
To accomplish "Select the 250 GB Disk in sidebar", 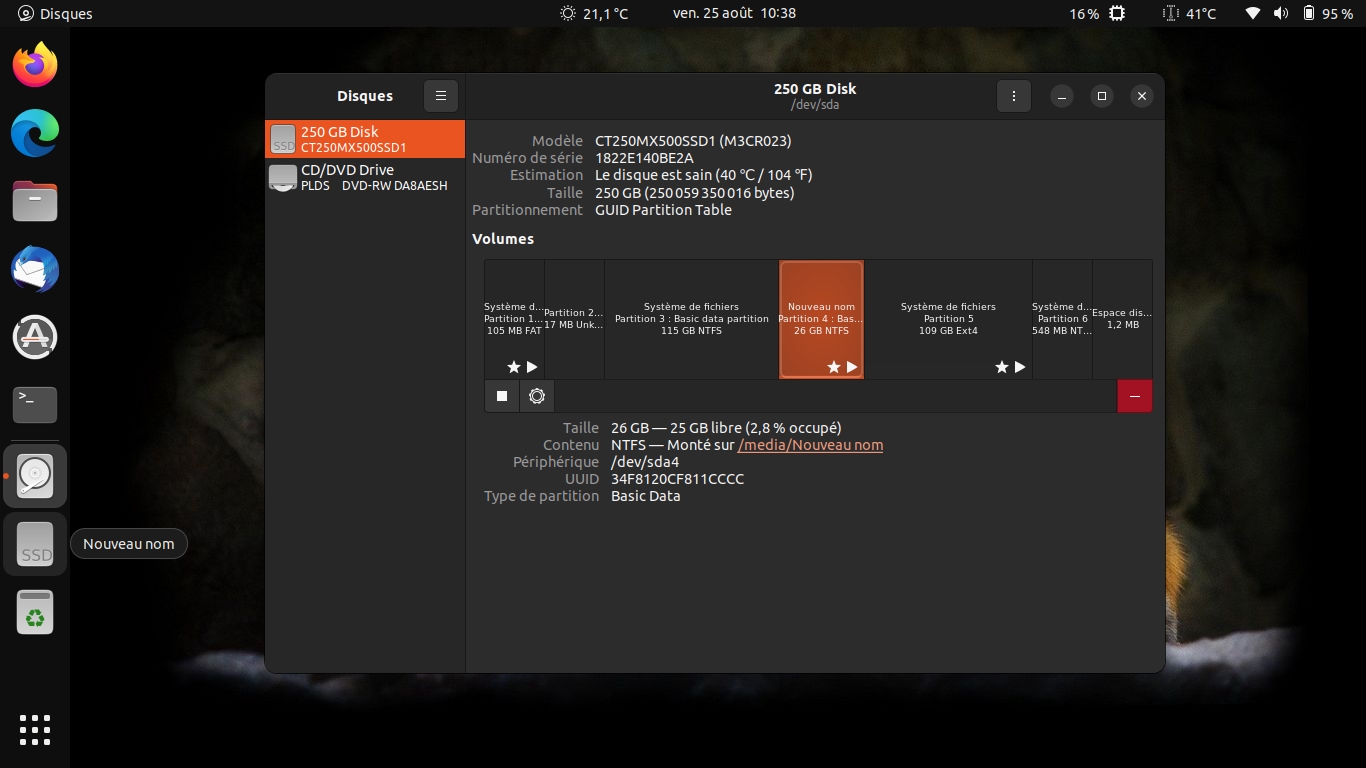I will pos(365,139).
